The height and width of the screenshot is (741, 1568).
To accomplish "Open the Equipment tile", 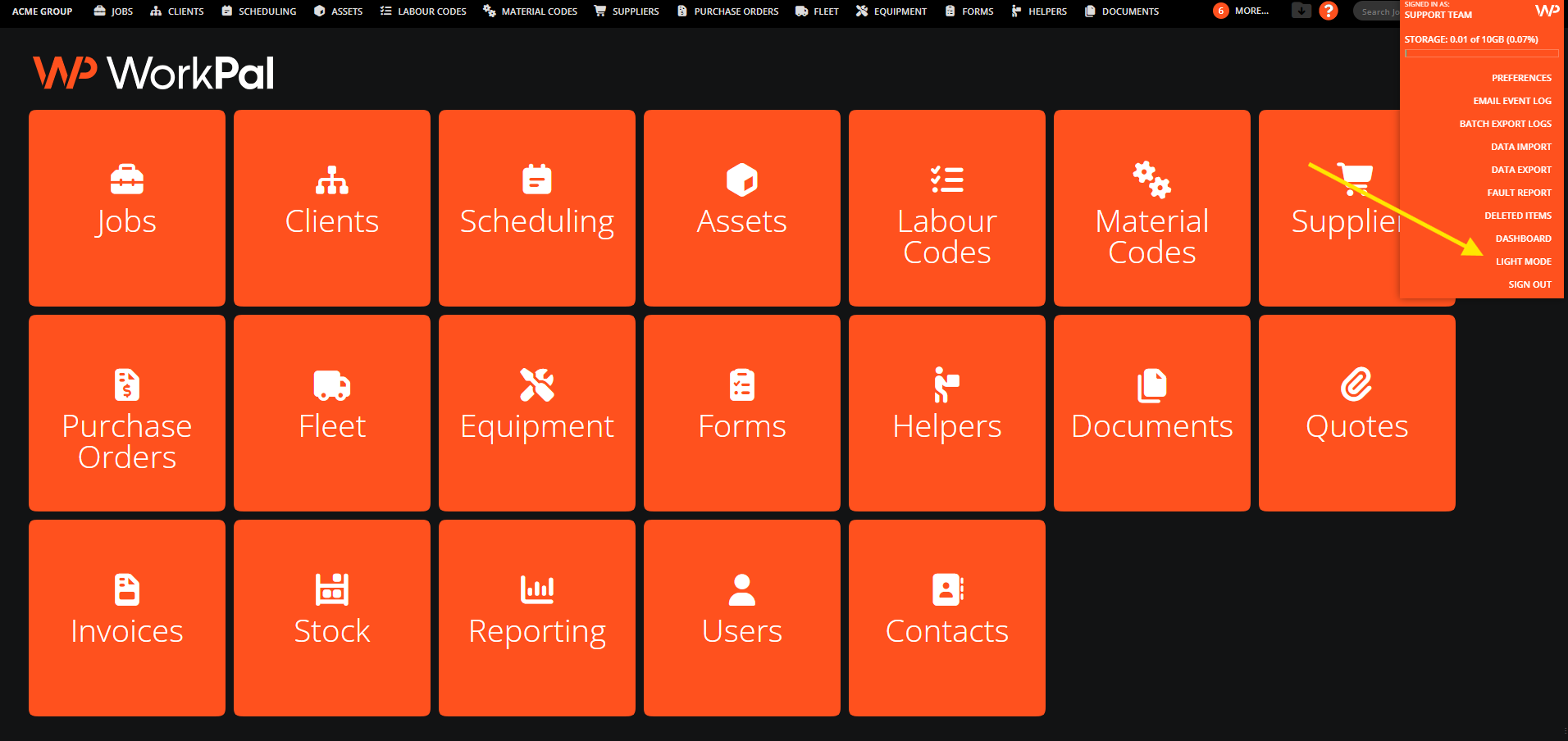I will pos(537,413).
